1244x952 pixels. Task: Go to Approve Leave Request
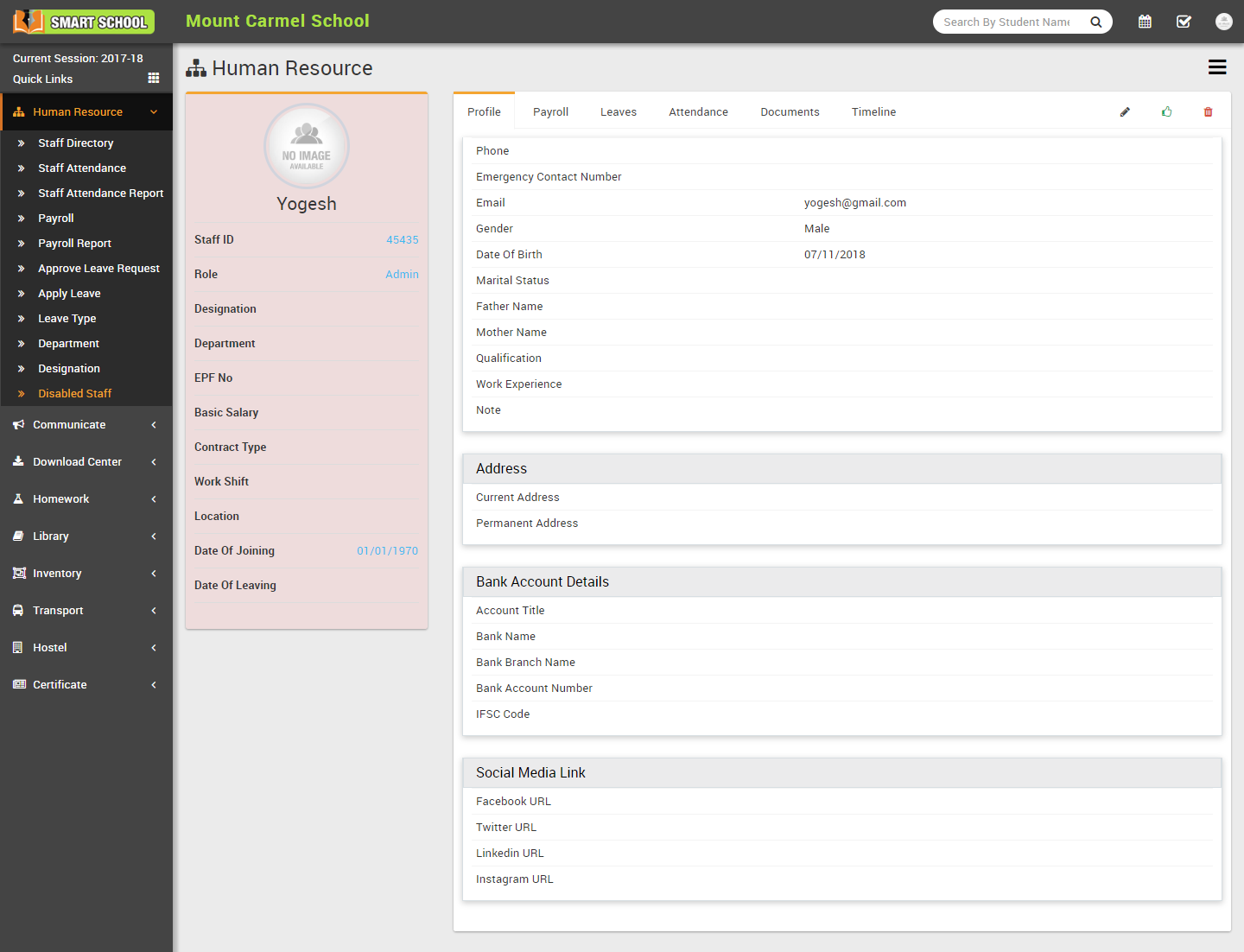[98, 269]
